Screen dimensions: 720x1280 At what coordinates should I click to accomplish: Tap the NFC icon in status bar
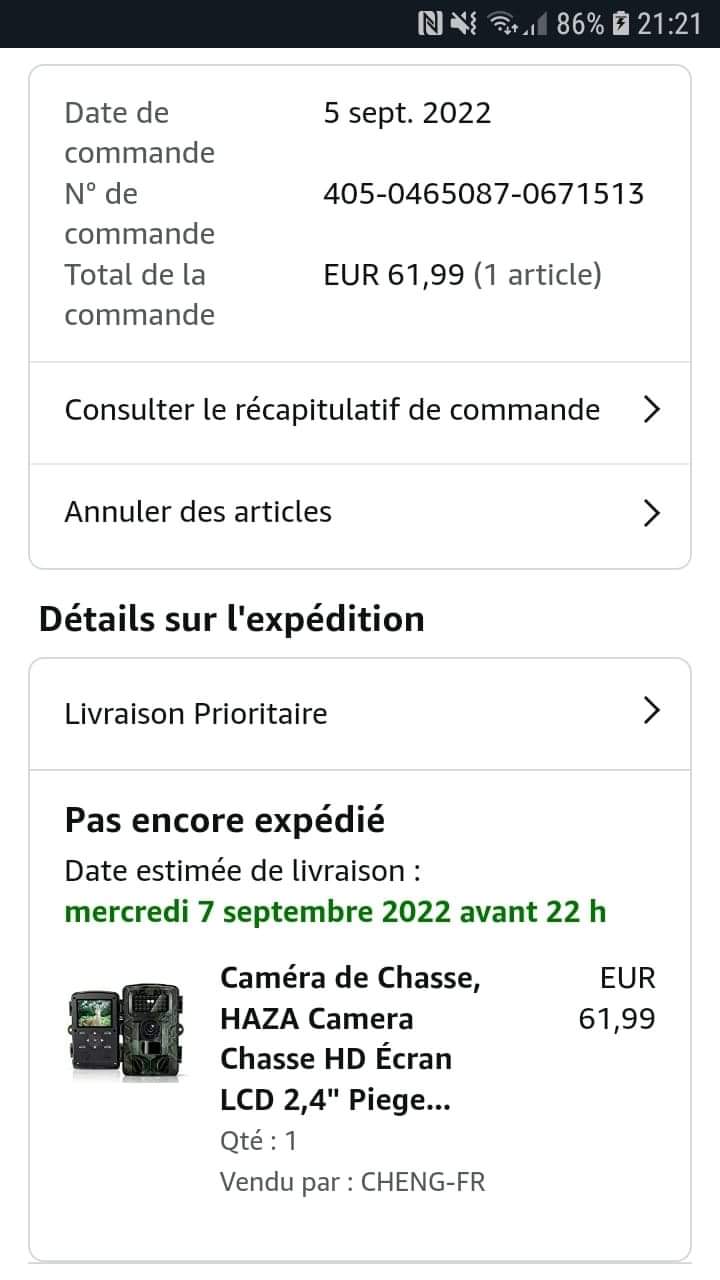pos(431,23)
